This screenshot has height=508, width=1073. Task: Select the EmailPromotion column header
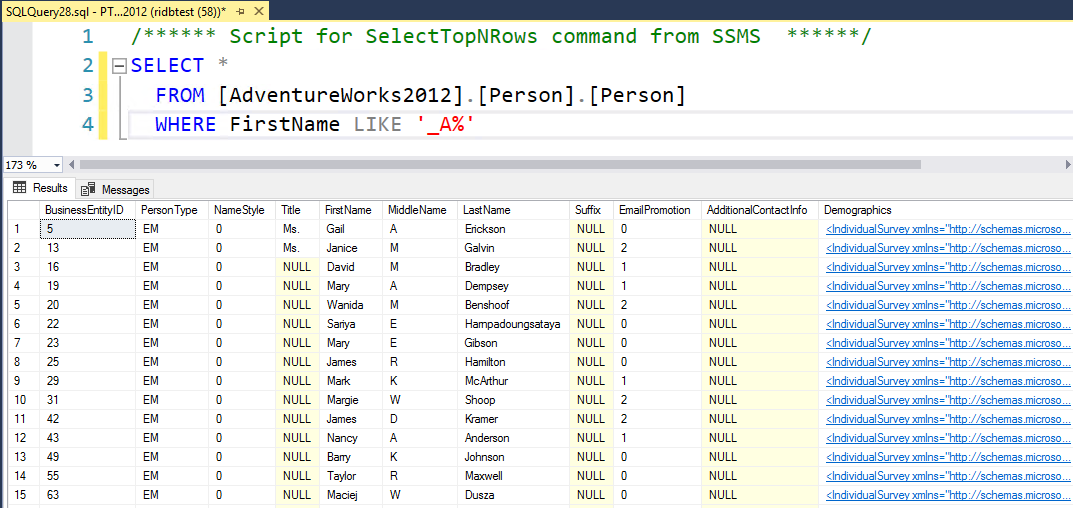tap(657, 210)
